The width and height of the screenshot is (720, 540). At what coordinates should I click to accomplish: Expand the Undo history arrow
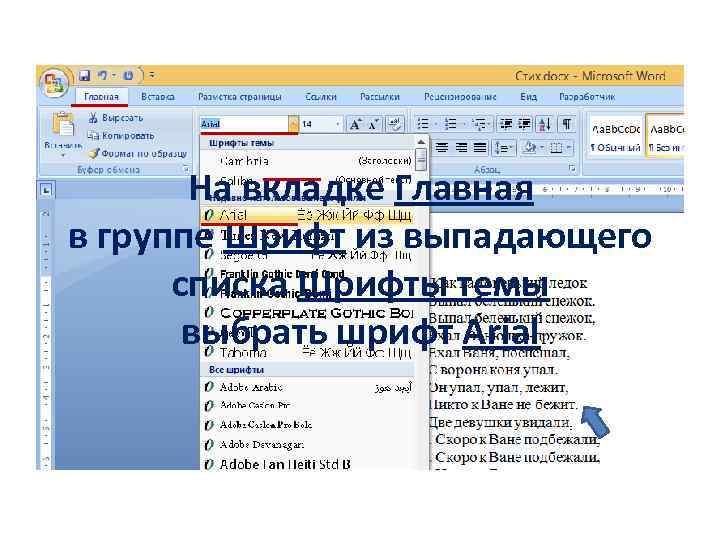(x=113, y=75)
